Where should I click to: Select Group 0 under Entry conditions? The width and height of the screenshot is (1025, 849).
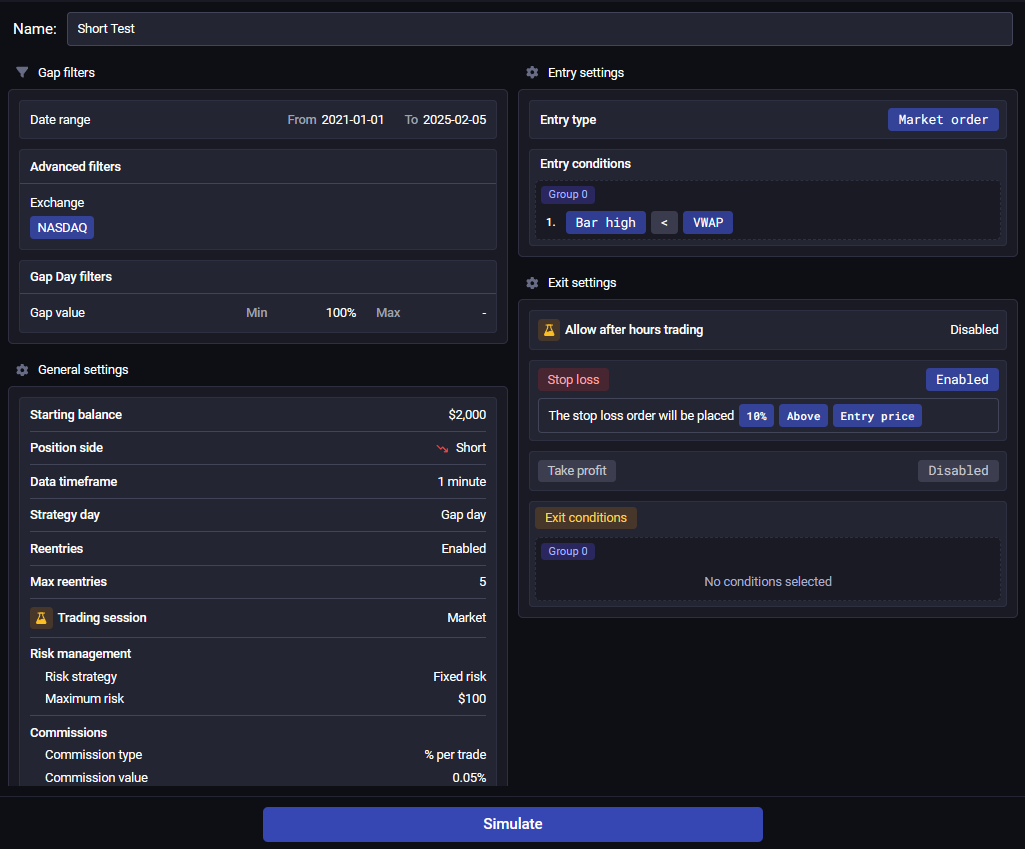pos(567,194)
